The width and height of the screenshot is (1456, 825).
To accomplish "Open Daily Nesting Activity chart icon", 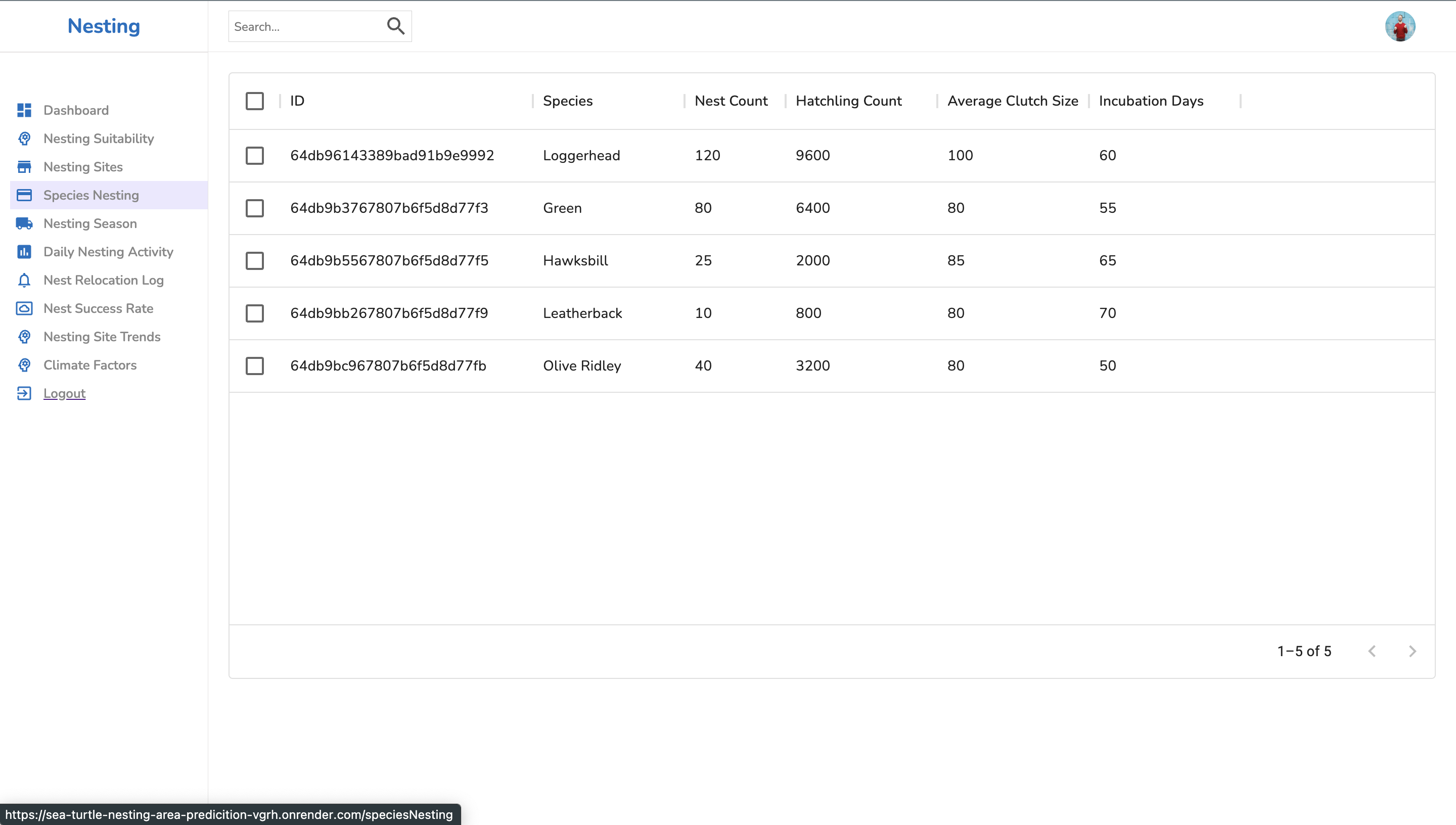I will [24, 252].
